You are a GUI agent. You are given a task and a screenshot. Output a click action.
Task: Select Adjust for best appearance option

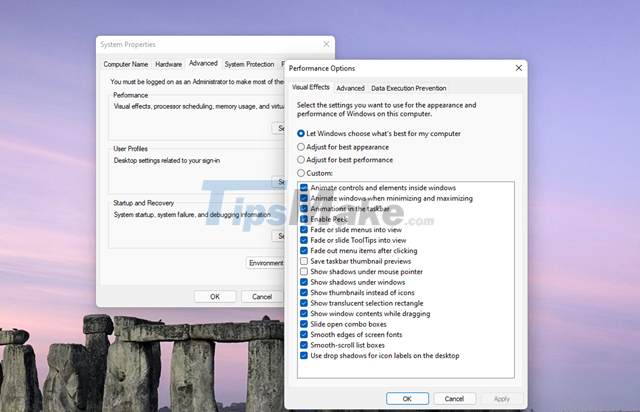301,147
